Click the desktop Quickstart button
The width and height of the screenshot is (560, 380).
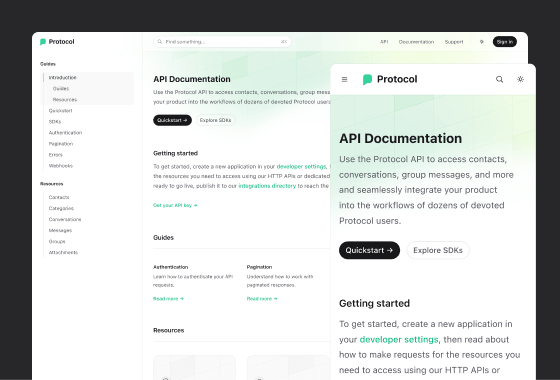(x=172, y=120)
